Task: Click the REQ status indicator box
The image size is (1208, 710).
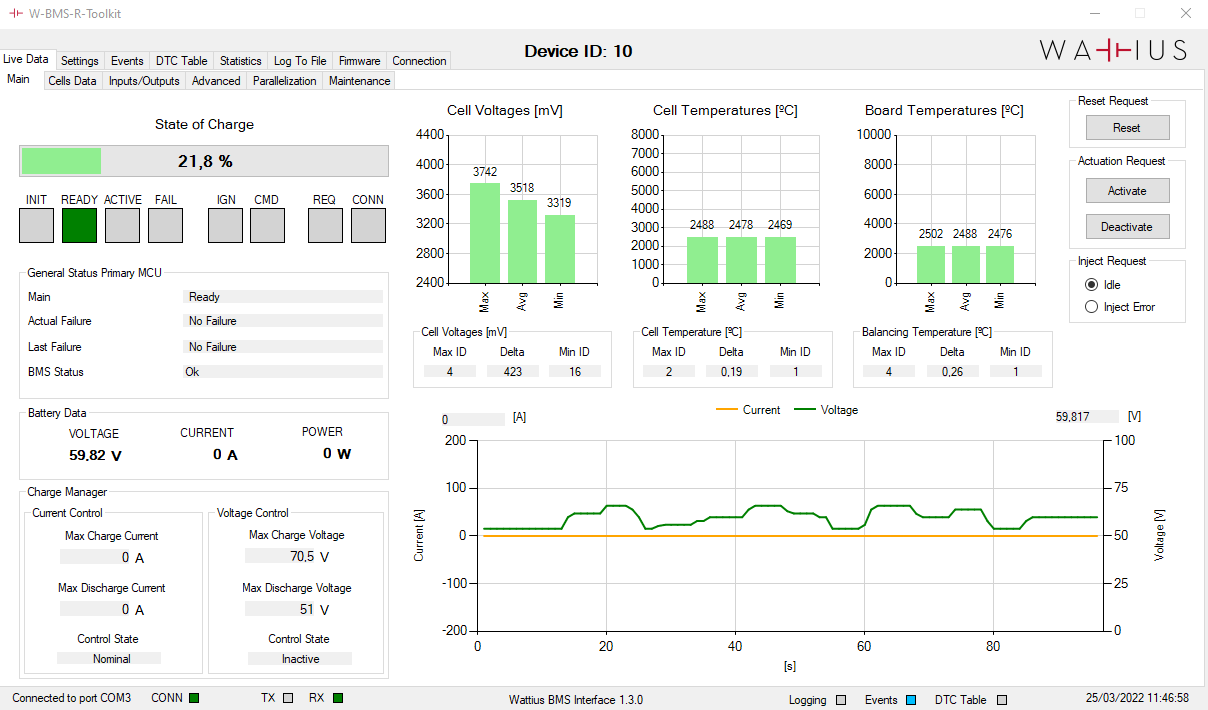Action: pyautogui.click(x=325, y=226)
